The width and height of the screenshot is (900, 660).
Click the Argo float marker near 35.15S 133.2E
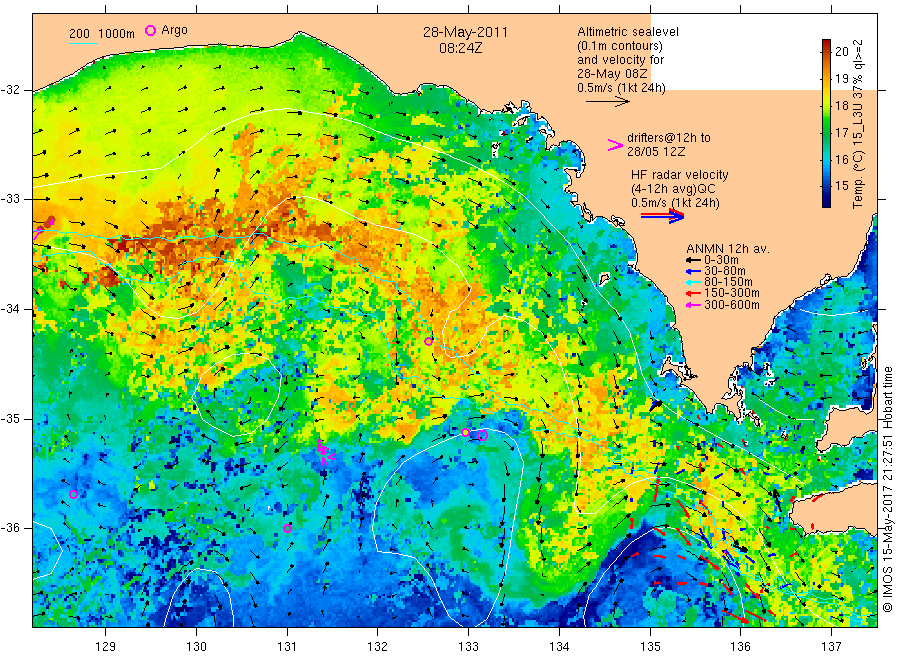(483, 436)
